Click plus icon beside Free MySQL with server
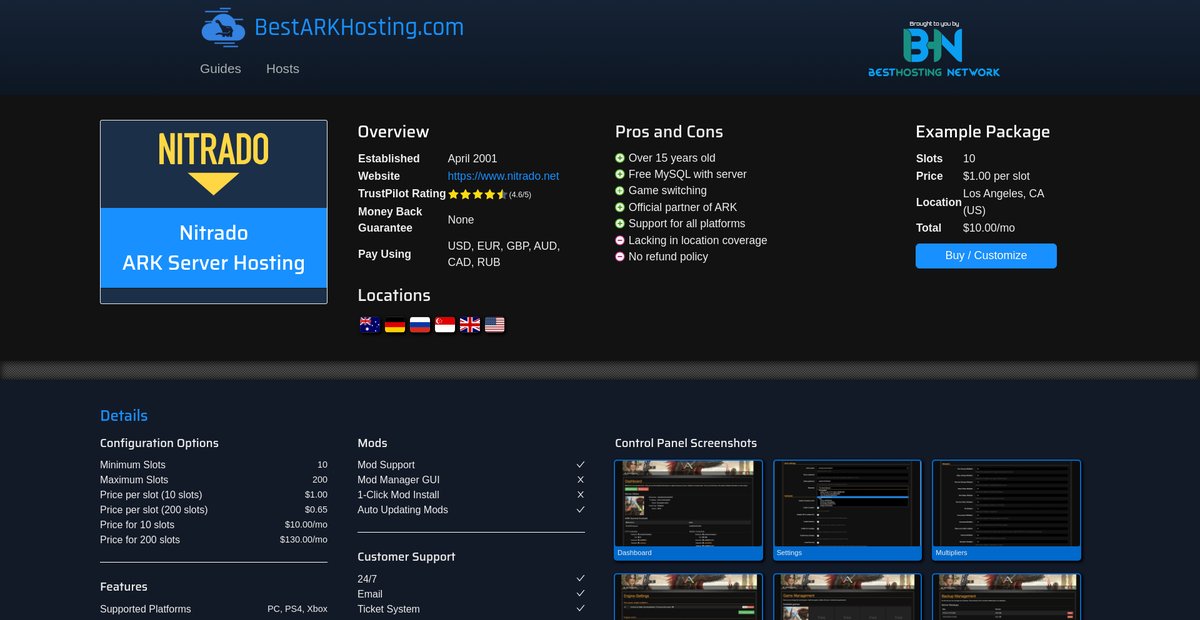 click(620, 174)
